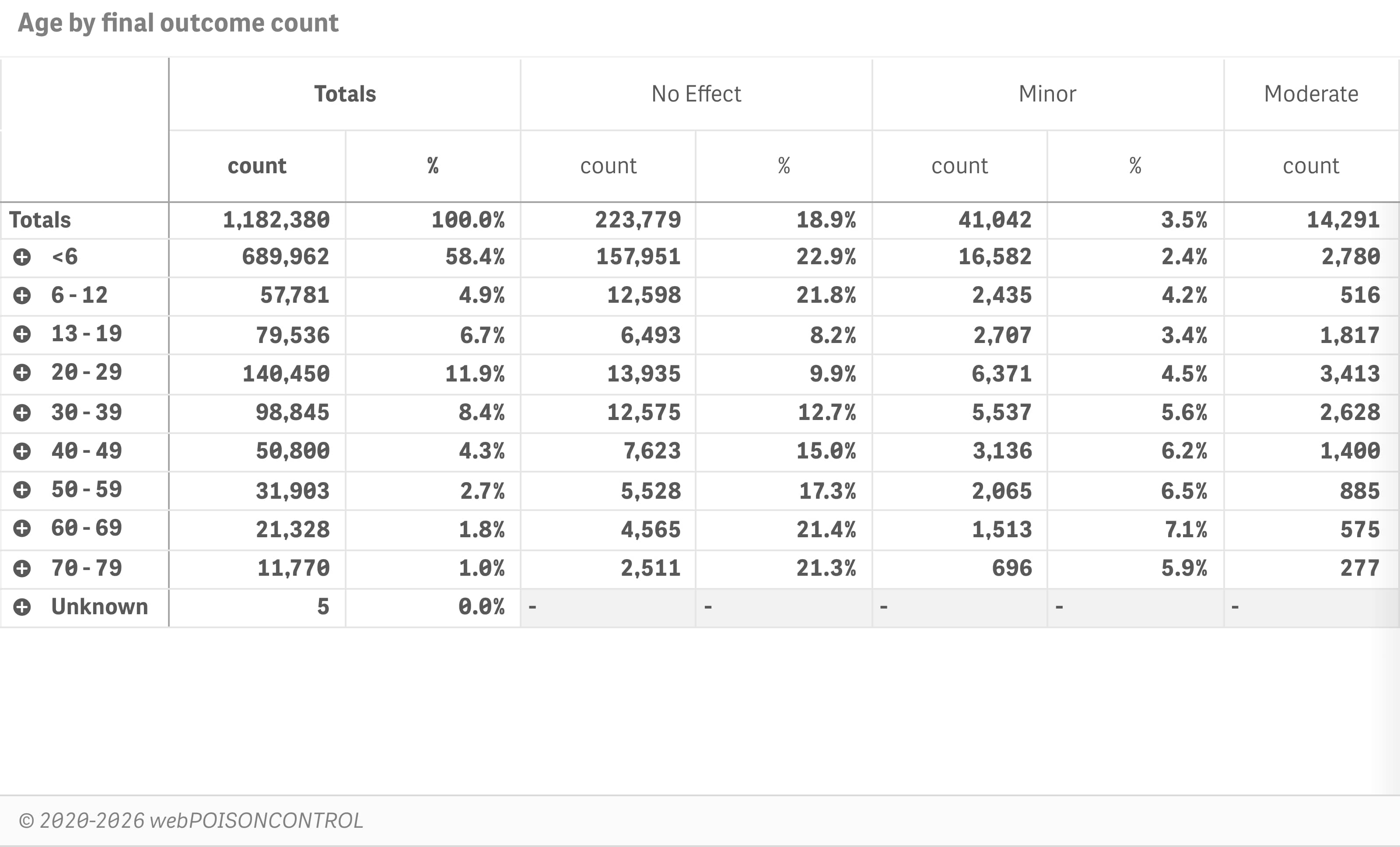This screenshot has width=1400, height=847.
Task: Click the 40 - 49 plus icon
Action: pos(22,451)
